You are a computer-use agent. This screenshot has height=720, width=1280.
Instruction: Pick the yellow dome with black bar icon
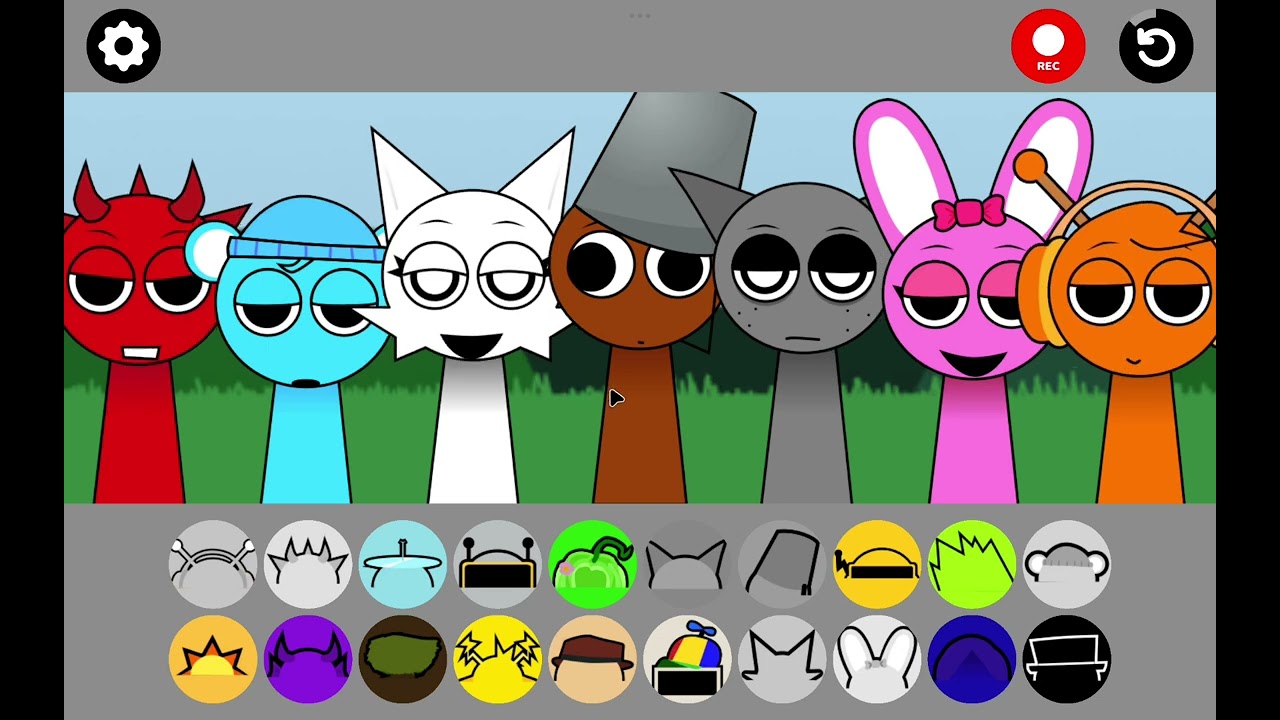click(x=877, y=564)
